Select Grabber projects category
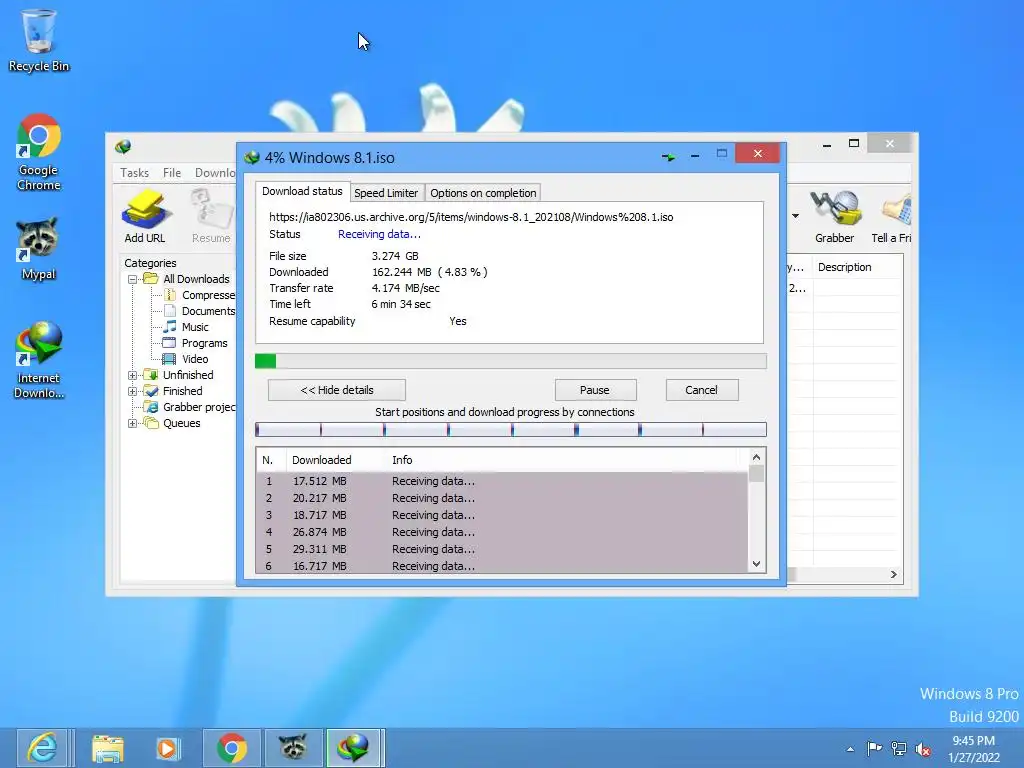Image resolution: width=1024 pixels, height=768 pixels. (x=189, y=407)
